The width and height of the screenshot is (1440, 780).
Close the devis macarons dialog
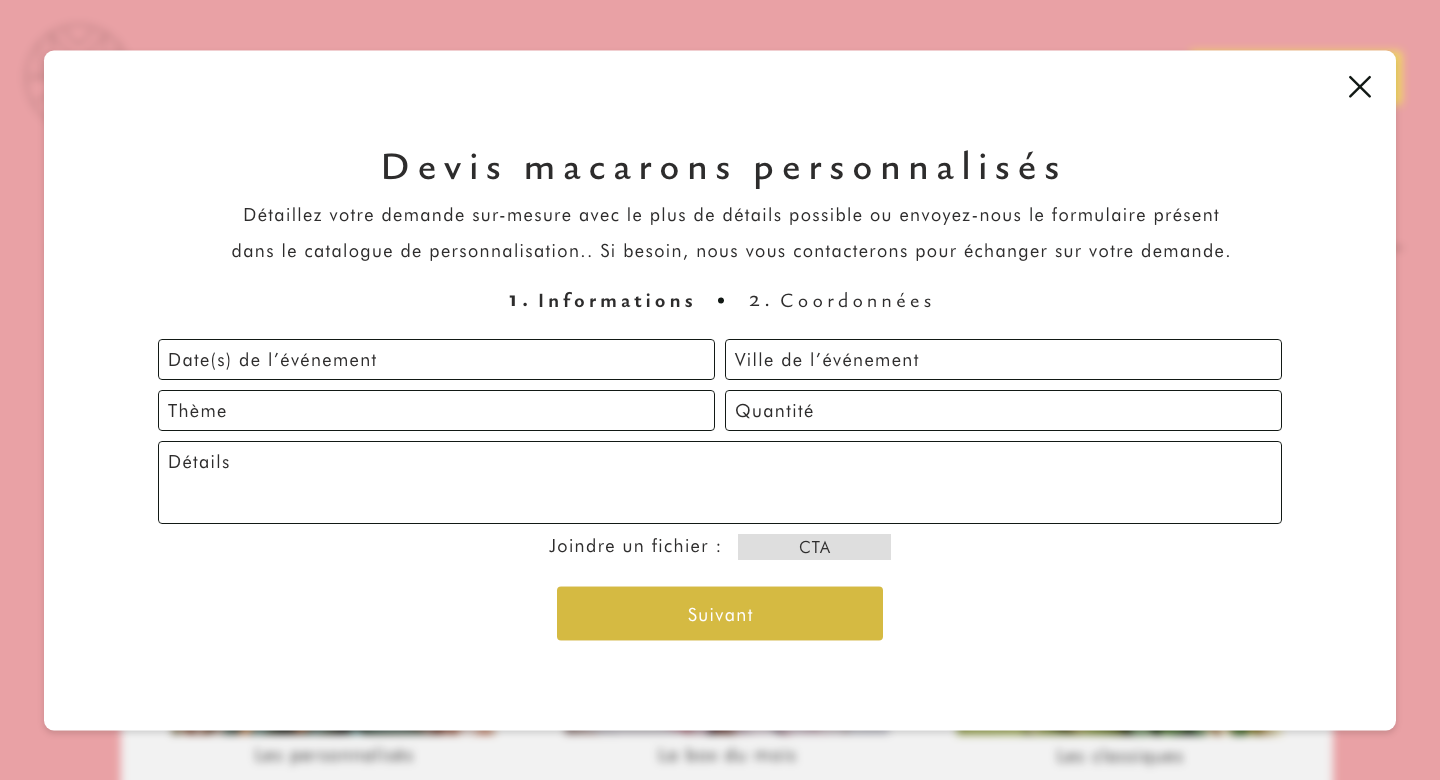[x=1359, y=87]
